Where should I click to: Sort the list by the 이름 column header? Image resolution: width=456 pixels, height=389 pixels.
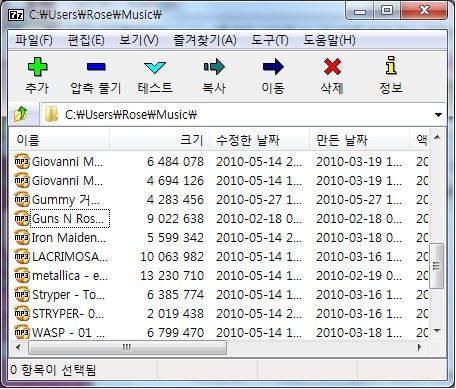pyautogui.click(x=59, y=140)
